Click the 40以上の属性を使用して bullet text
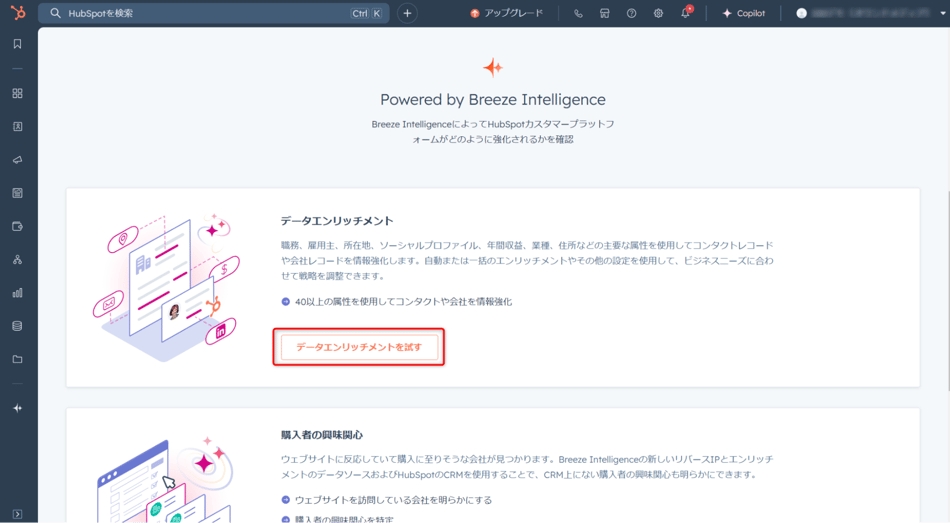 [403, 302]
